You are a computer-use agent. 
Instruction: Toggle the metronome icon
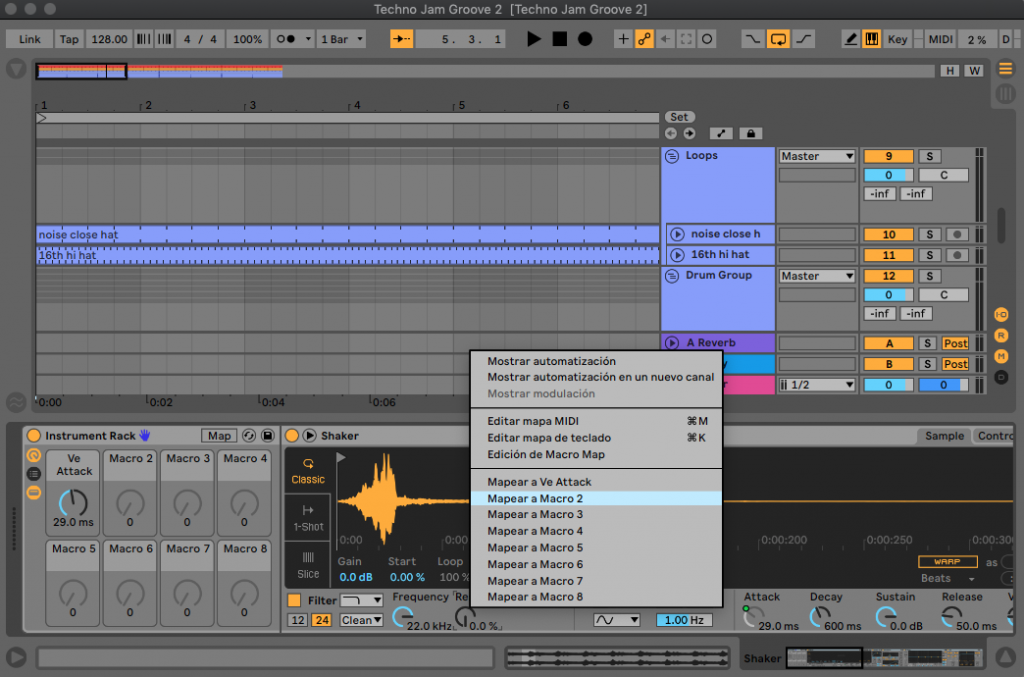coord(285,39)
